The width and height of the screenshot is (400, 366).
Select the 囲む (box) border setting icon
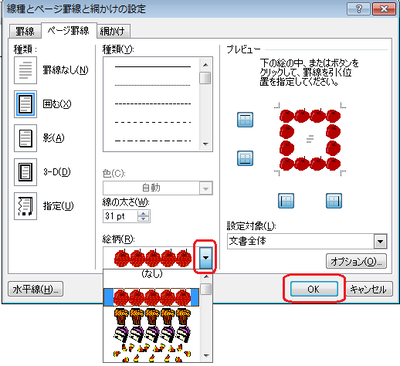pos(25,104)
